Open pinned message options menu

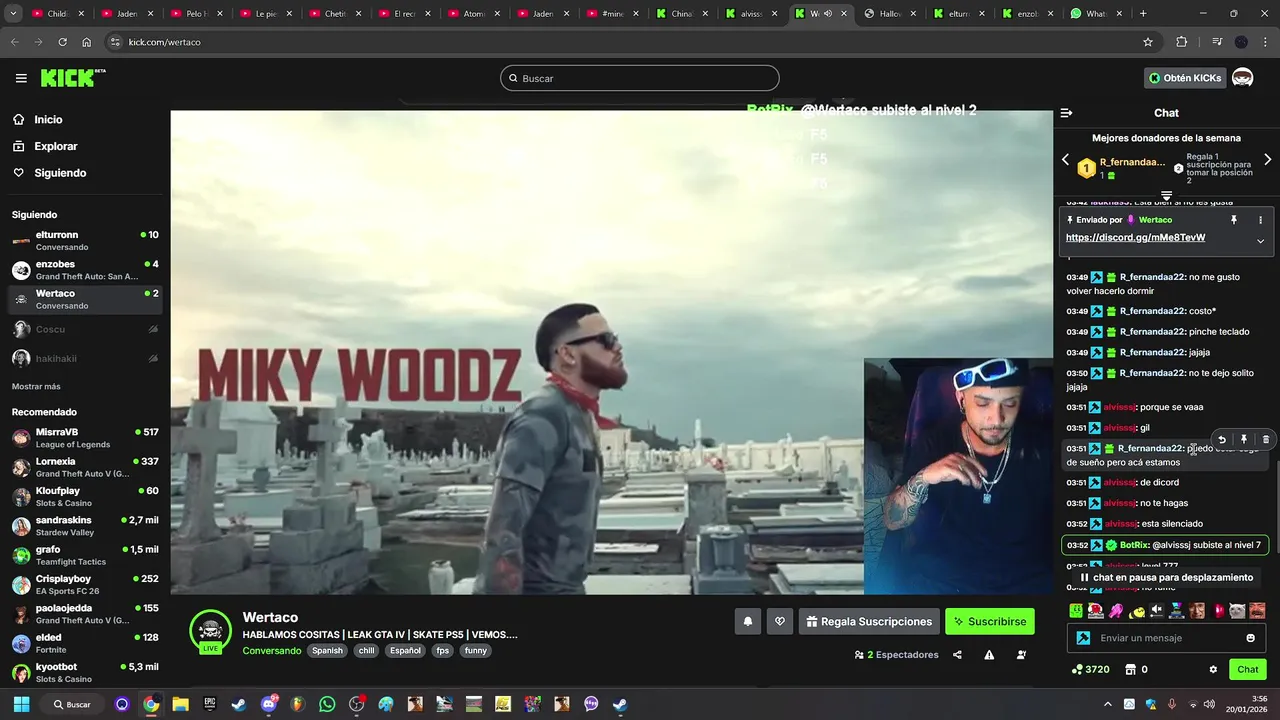[x=1260, y=220]
